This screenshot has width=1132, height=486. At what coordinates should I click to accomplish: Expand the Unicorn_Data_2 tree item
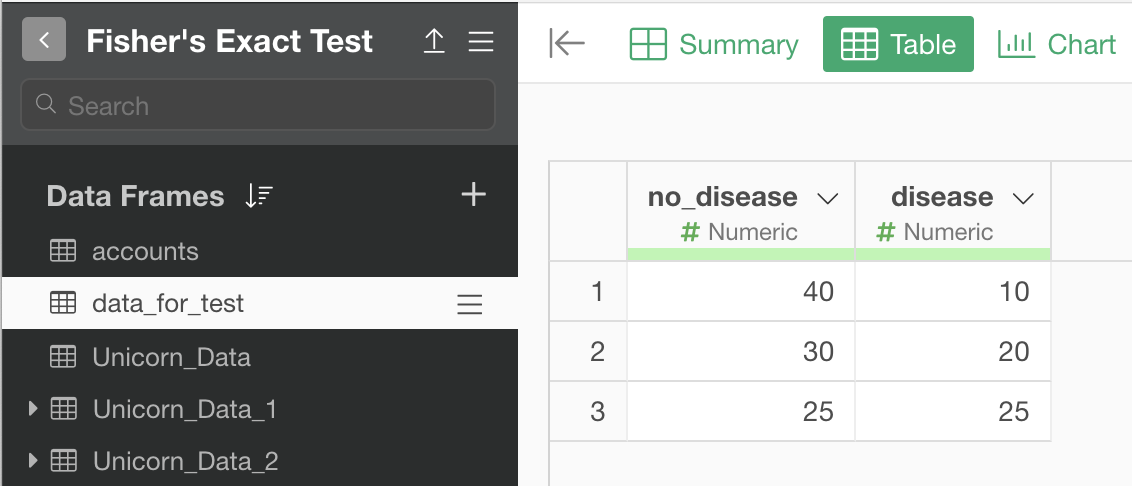(x=32, y=460)
